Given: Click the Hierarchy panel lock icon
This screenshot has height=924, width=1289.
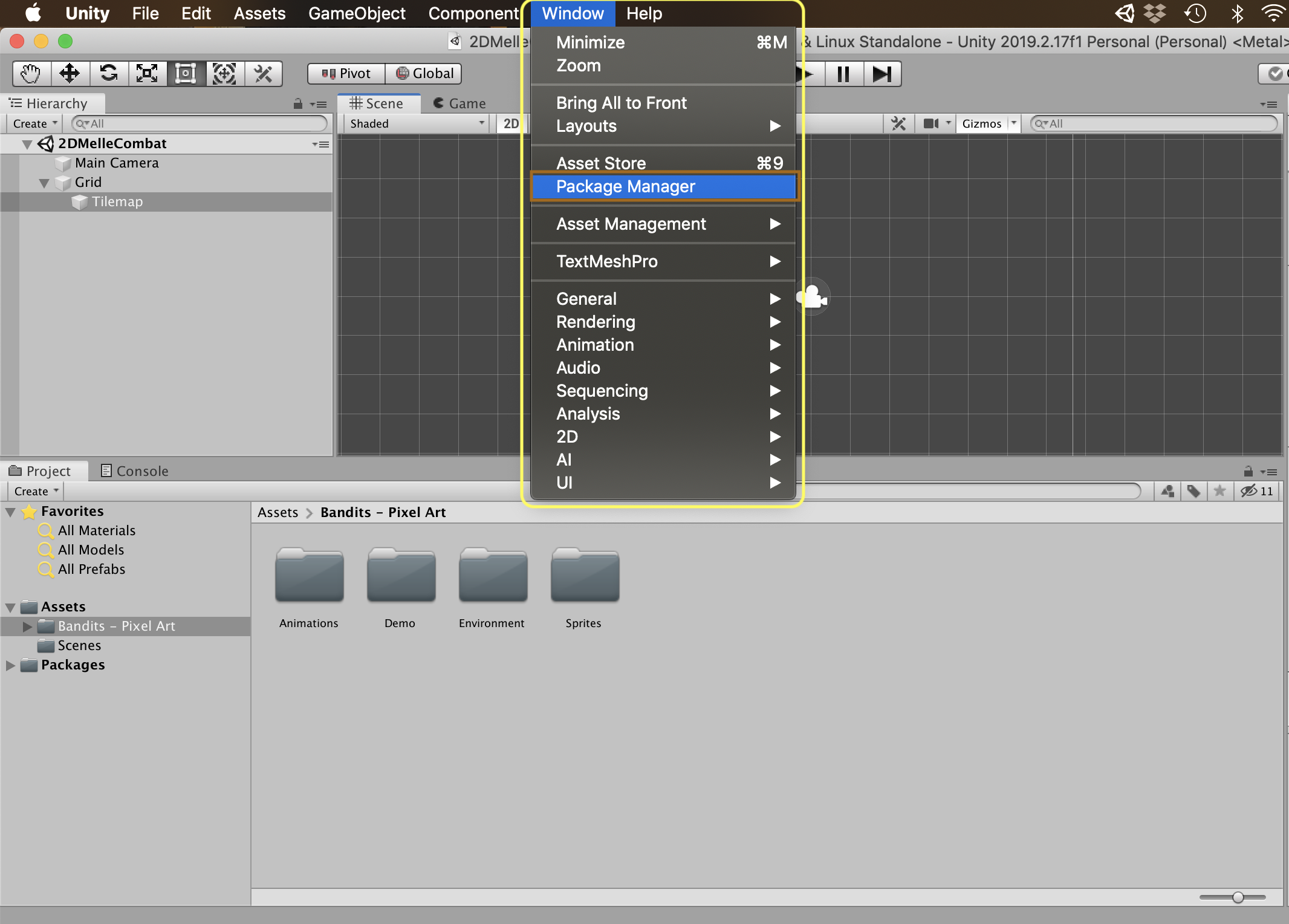Looking at the screenshot, I should 297,104.
